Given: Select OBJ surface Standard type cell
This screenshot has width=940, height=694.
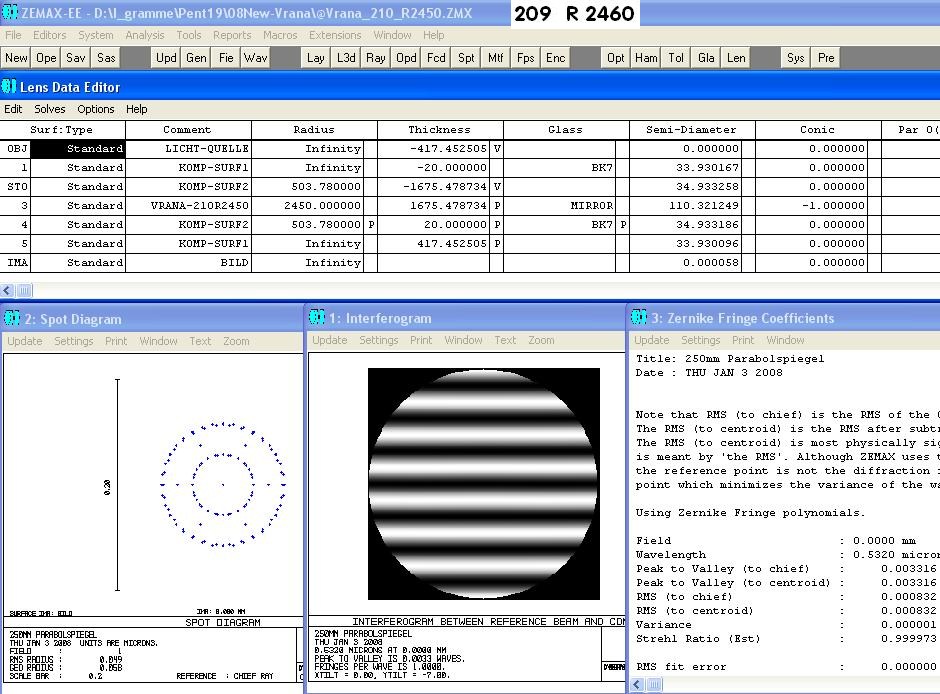Looking at the screenshot, I should click(78, 149).
